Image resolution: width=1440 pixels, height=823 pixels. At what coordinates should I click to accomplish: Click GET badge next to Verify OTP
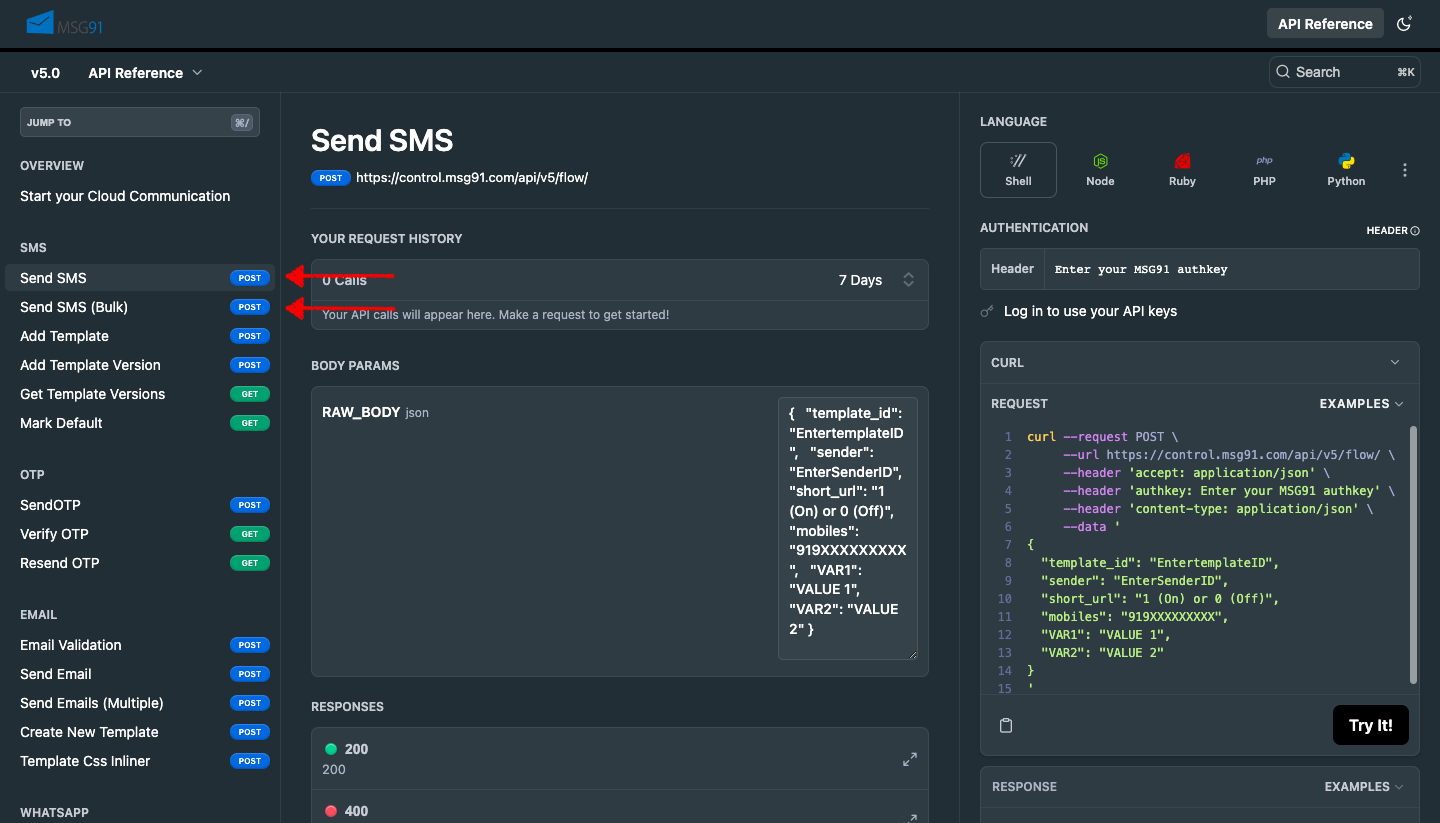coord(250,534)
